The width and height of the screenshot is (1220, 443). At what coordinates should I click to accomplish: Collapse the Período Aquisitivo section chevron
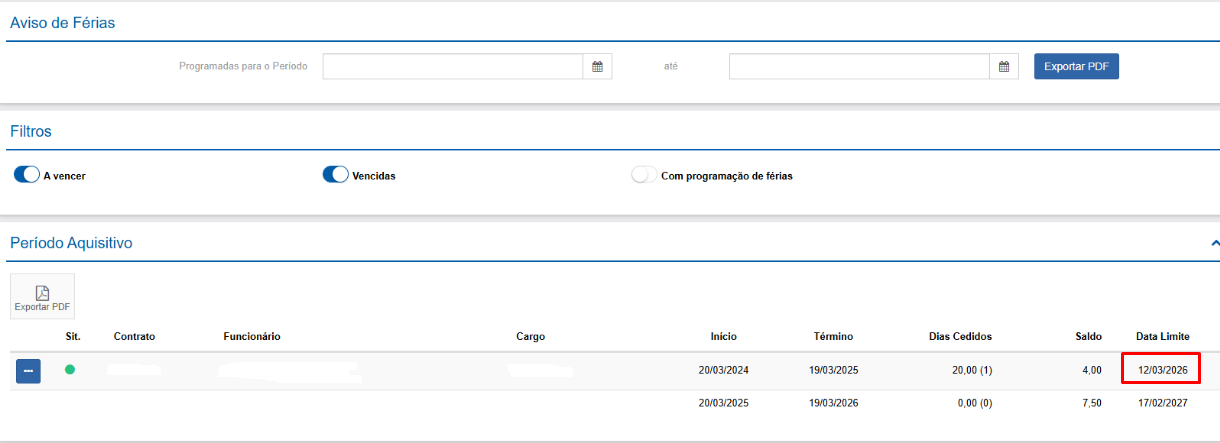pyautogui.click(x=1214, y=243)
